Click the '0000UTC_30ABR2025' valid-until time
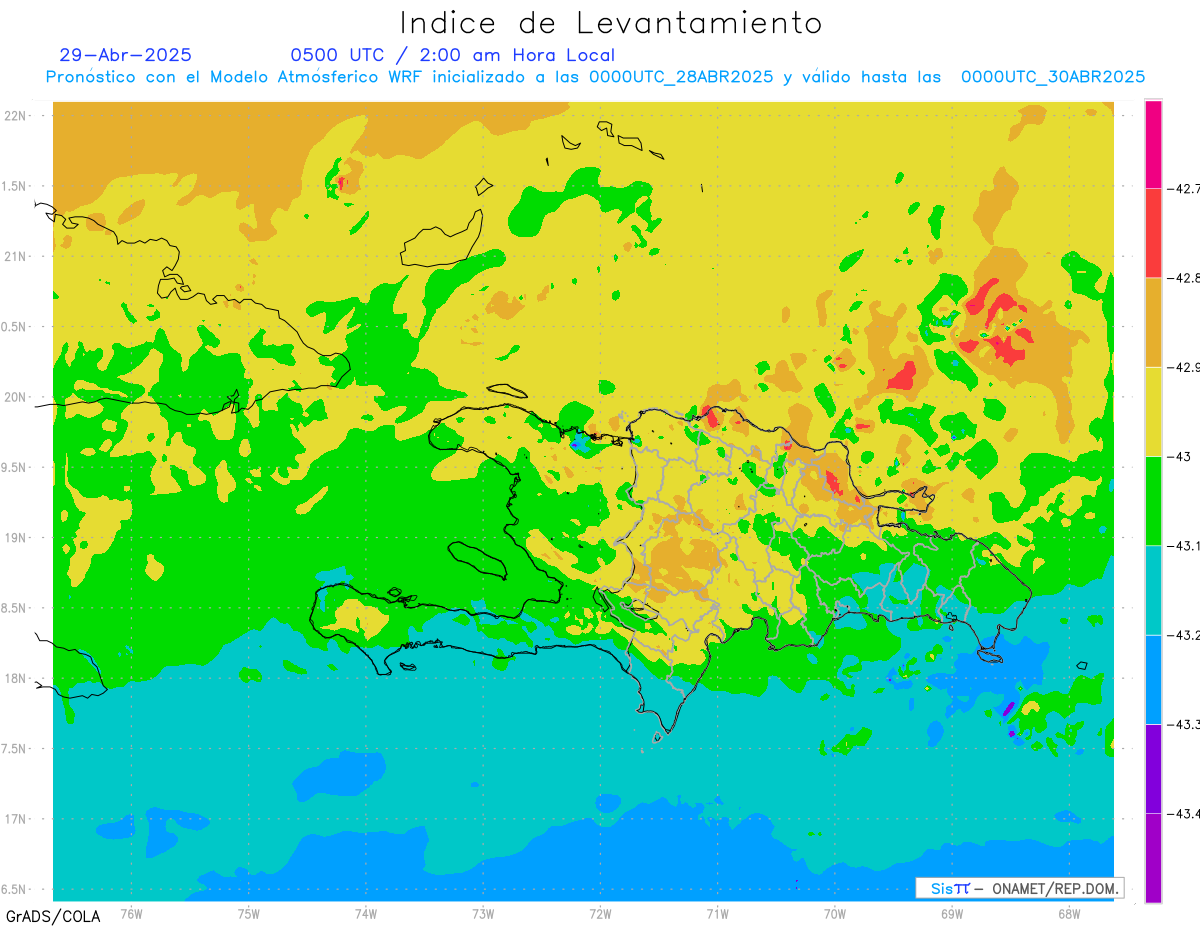Viewport: 1200px width, 927px height. [1053, 76]
